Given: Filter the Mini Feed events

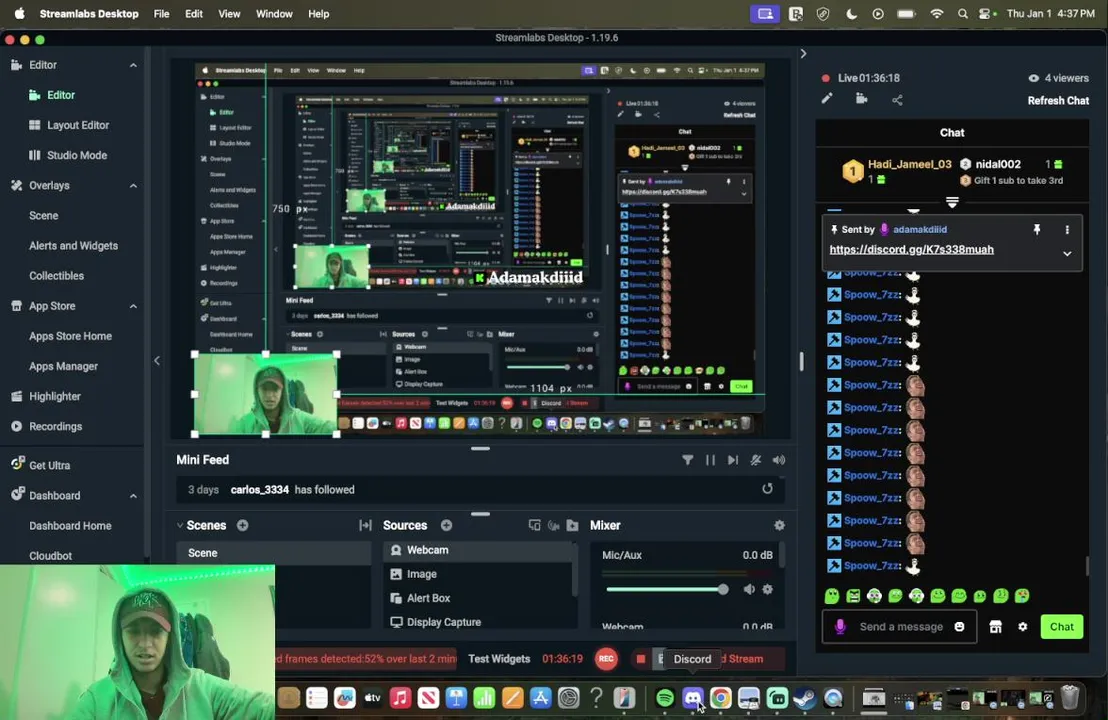Looking at the screenshot, I should click(x=687, y=460).
